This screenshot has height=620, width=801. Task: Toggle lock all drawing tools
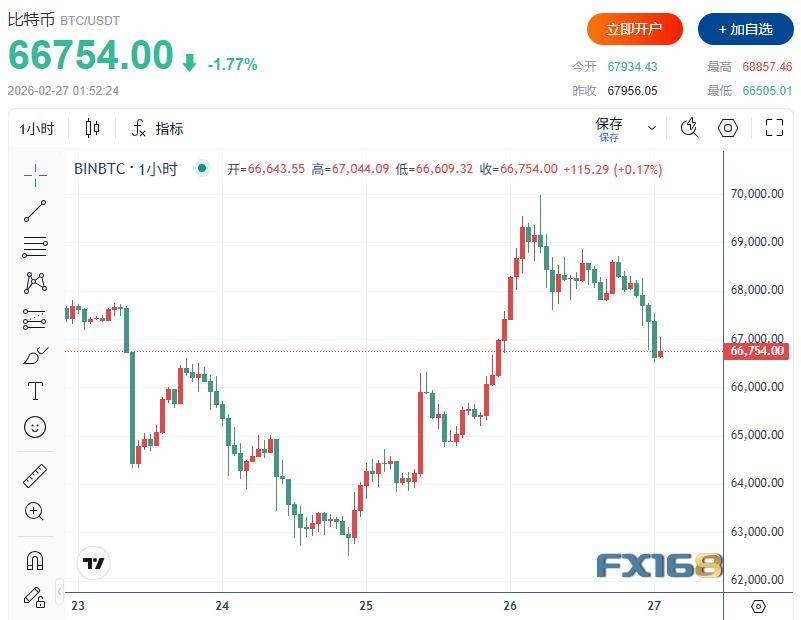(x=35, y=597)
